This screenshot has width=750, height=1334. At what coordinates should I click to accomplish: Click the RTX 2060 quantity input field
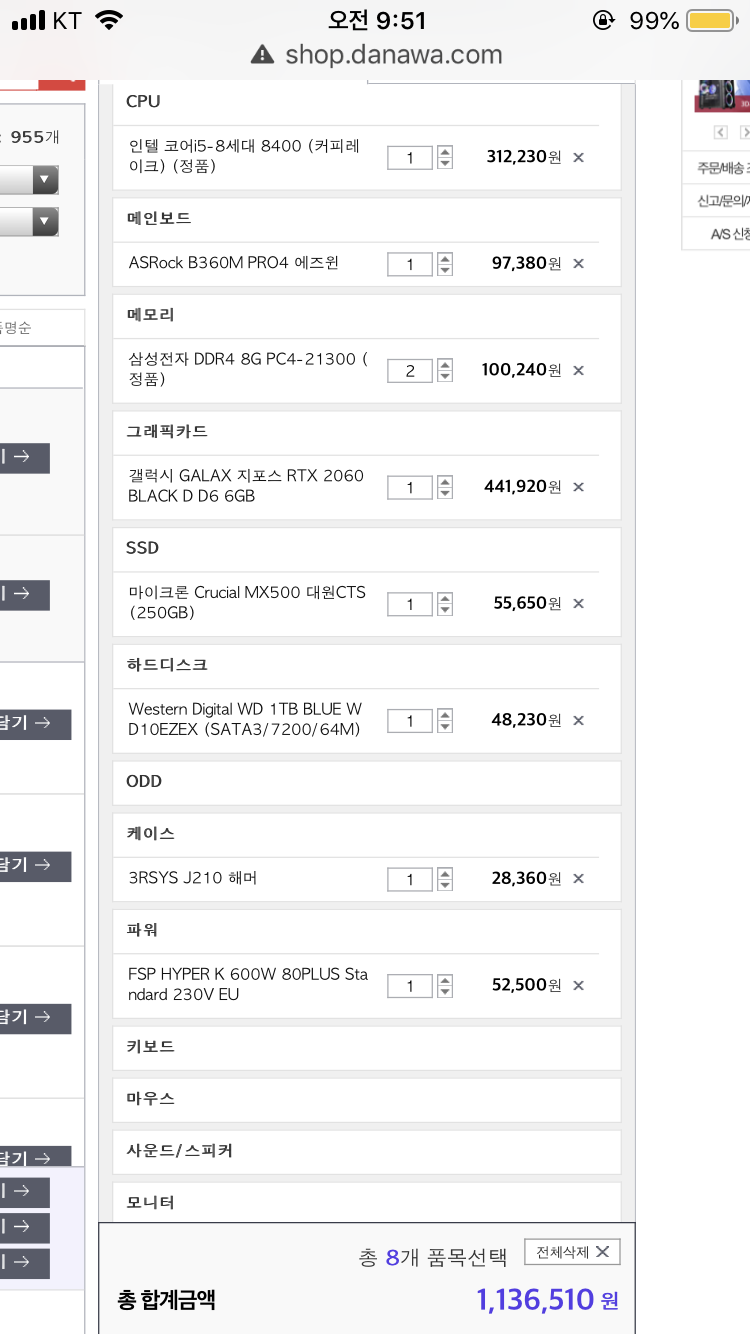pyautogui.click(x=410, y=487)
